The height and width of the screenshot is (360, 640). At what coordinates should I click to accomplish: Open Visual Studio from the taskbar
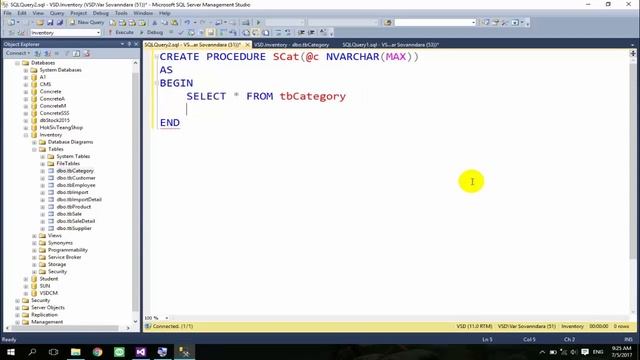pos(141,352)
